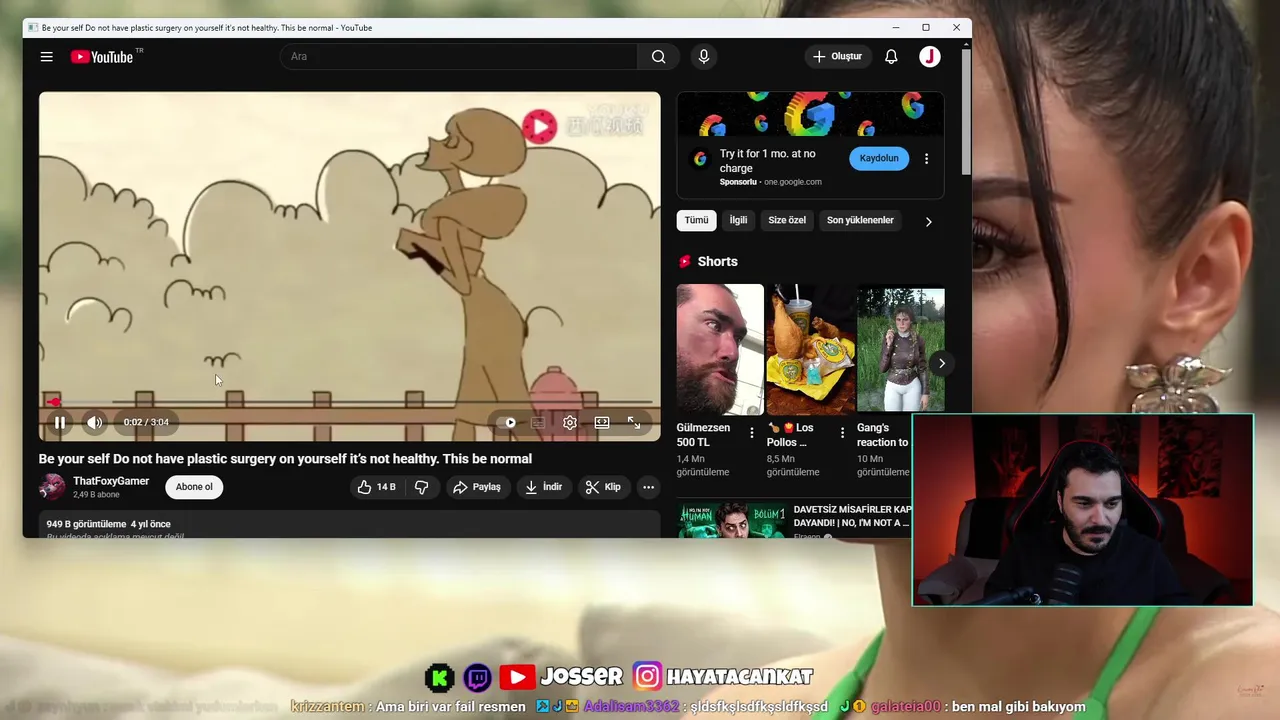Start voice search with the microphone
Image resolution: width=1280 pixels, height=720 pixels.
704,57
